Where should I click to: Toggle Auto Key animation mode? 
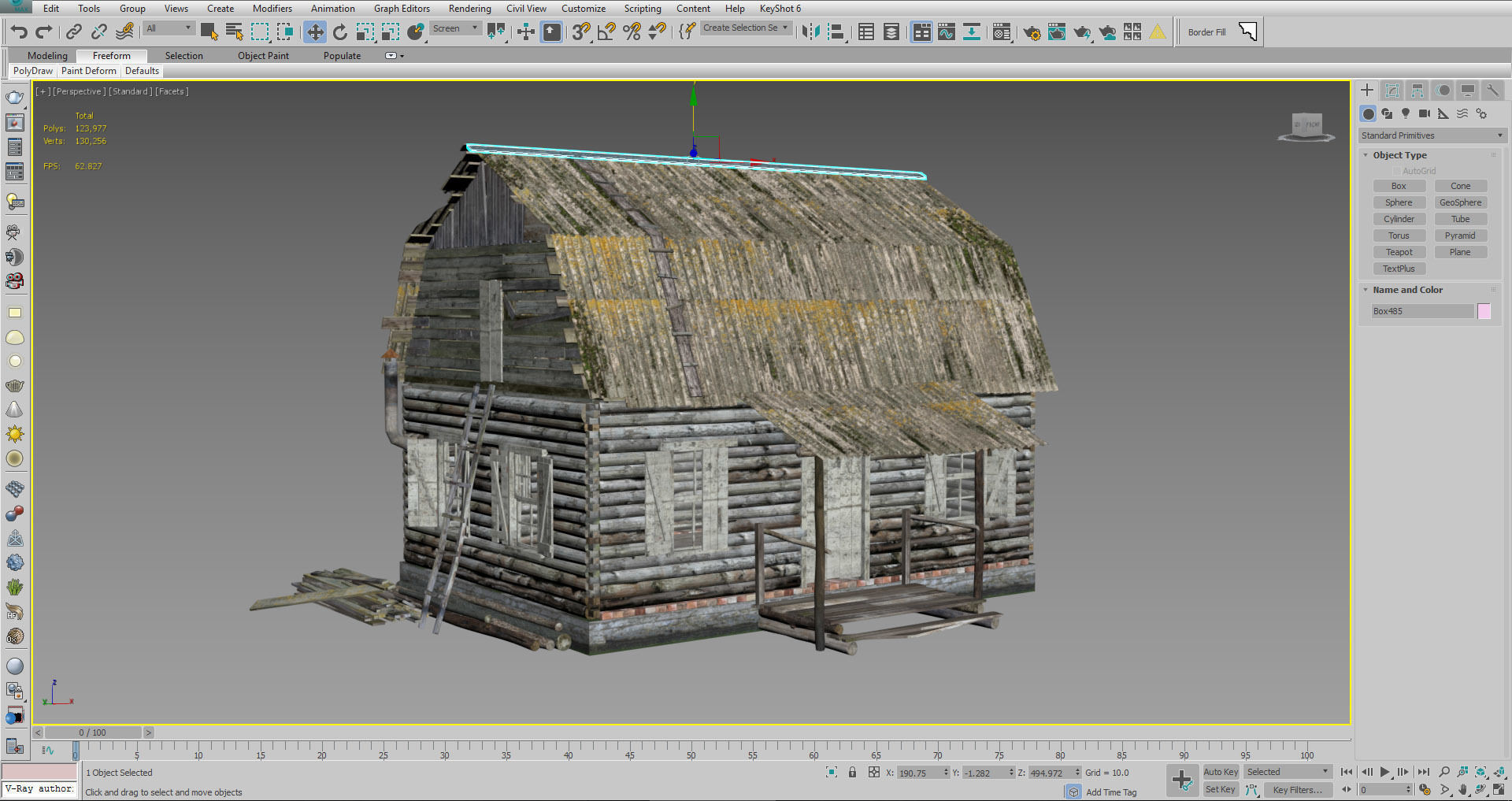tap(1221, 772)
